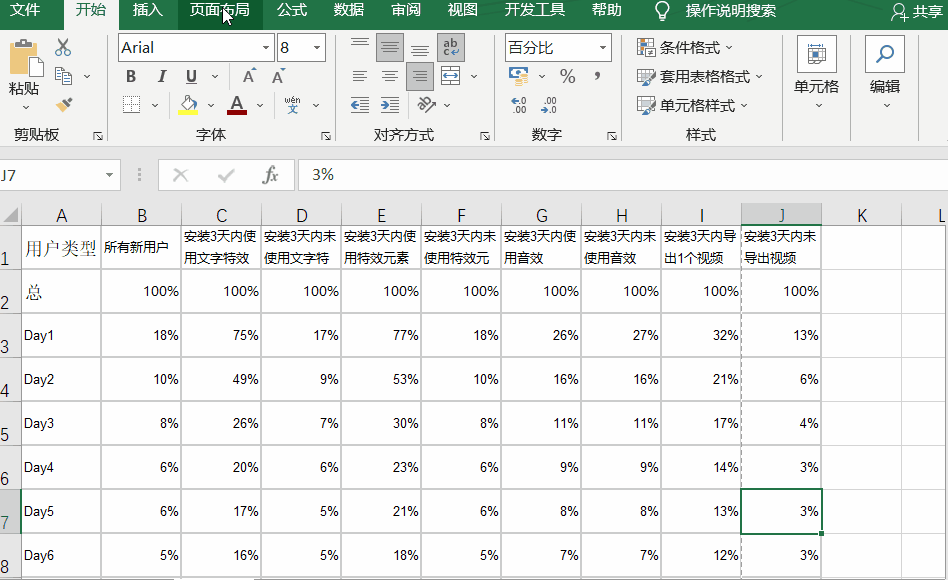This screenshot has height=580, width=948.
Task: Toggle Wrap Text icon
Action: 450,47
